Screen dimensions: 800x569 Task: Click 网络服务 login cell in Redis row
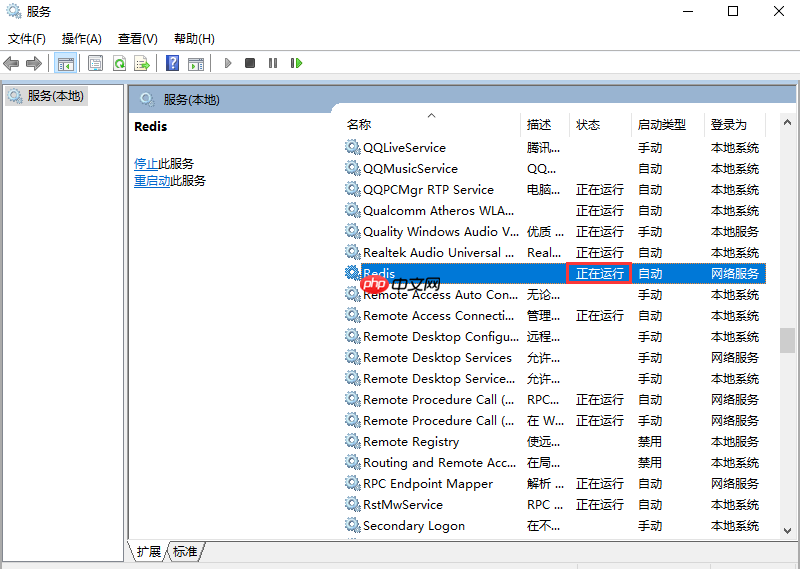coord(735,274)
